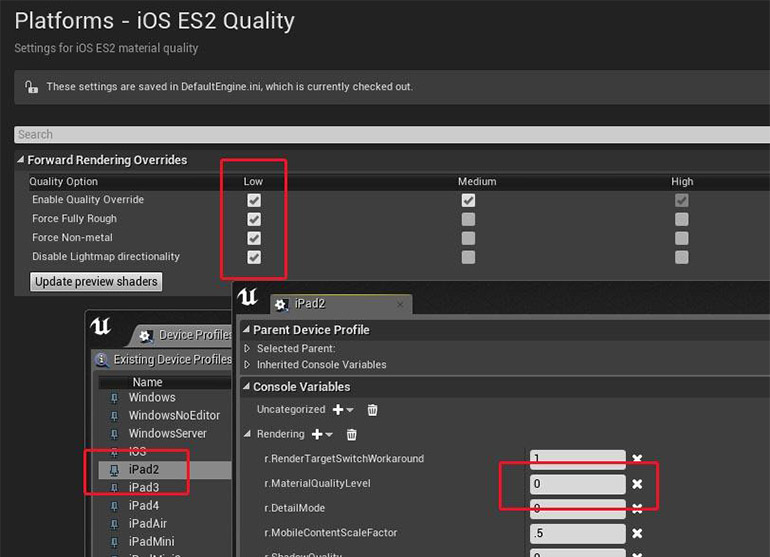Toggle Enable Quality Override for Low
Image resolution: width=770 pixels, height=557 pixels.
254,200
